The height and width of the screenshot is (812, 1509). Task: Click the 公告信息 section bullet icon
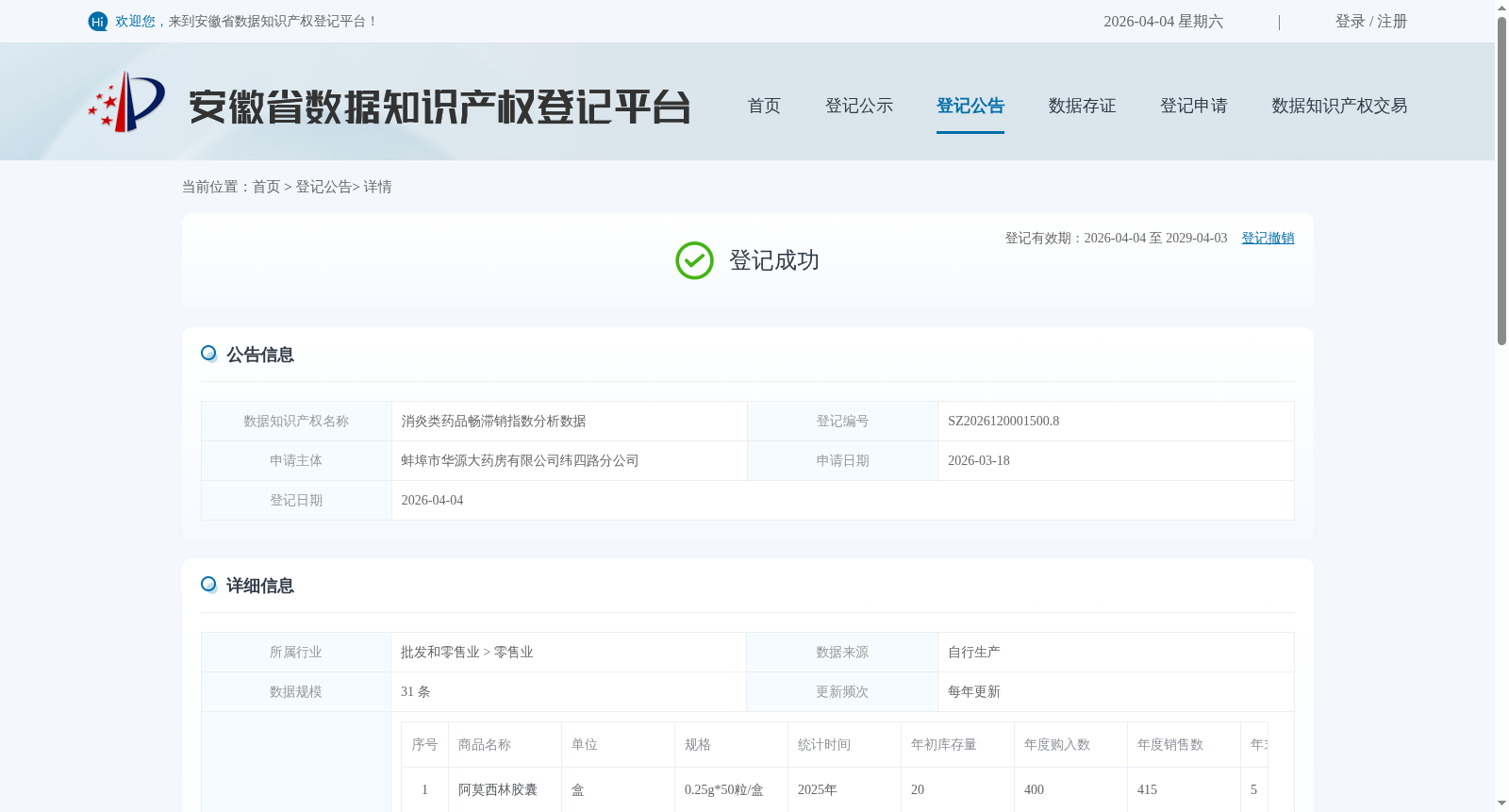(x=209, y=354)
